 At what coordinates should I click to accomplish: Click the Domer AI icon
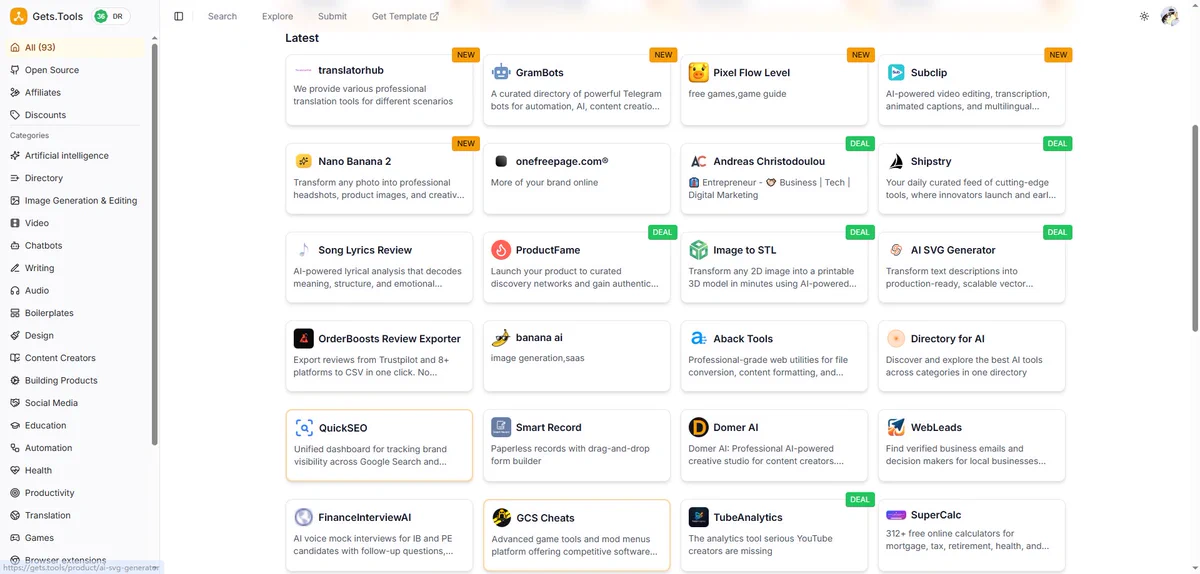698,427
